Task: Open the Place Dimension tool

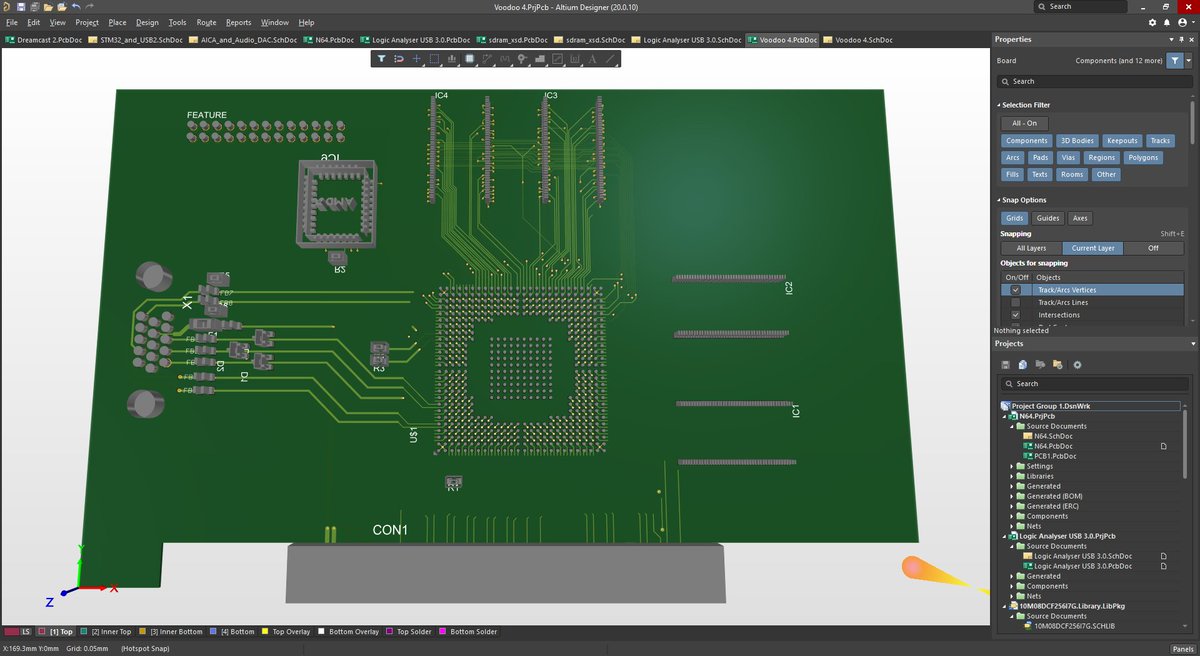Action: 574,59
